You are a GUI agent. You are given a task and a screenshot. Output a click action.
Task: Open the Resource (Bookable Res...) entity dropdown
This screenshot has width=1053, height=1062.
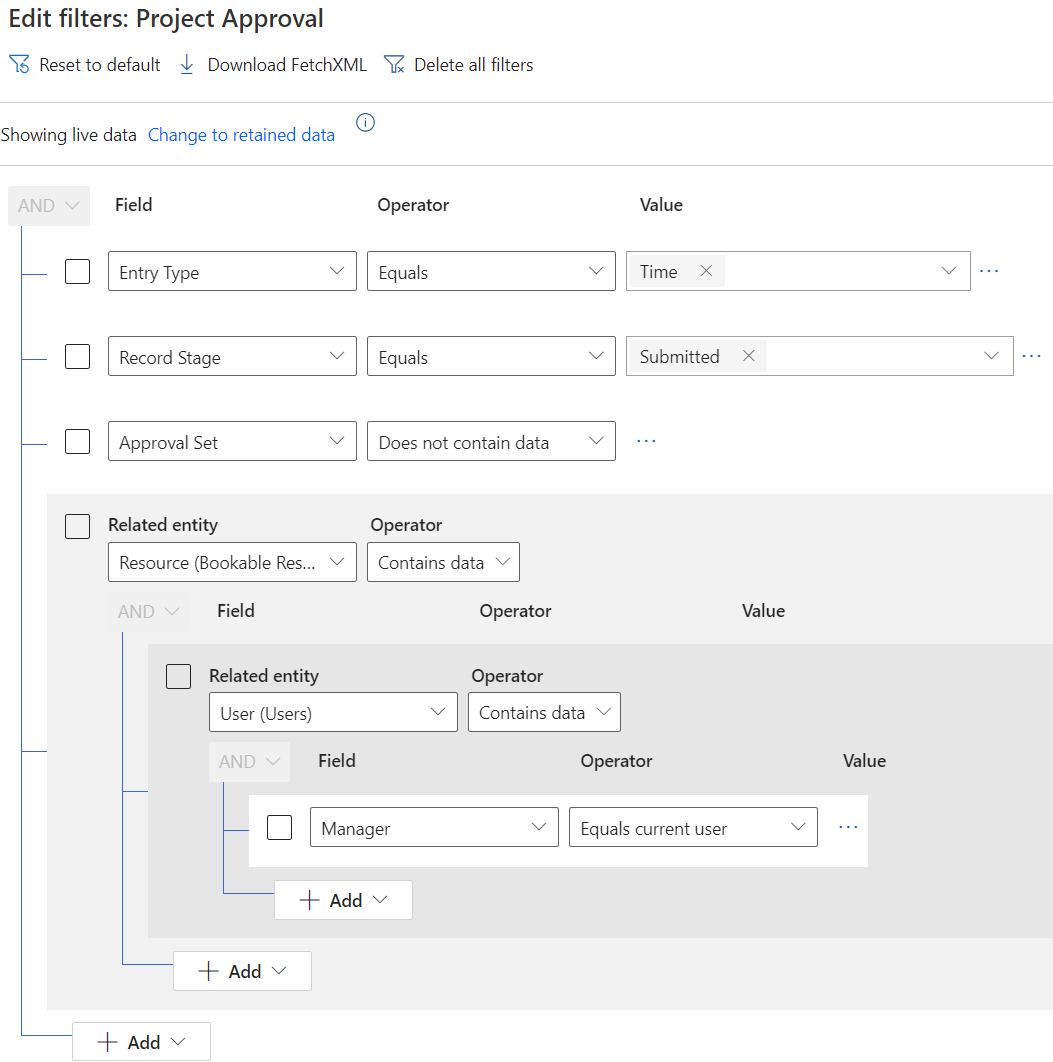pos(232,562)
